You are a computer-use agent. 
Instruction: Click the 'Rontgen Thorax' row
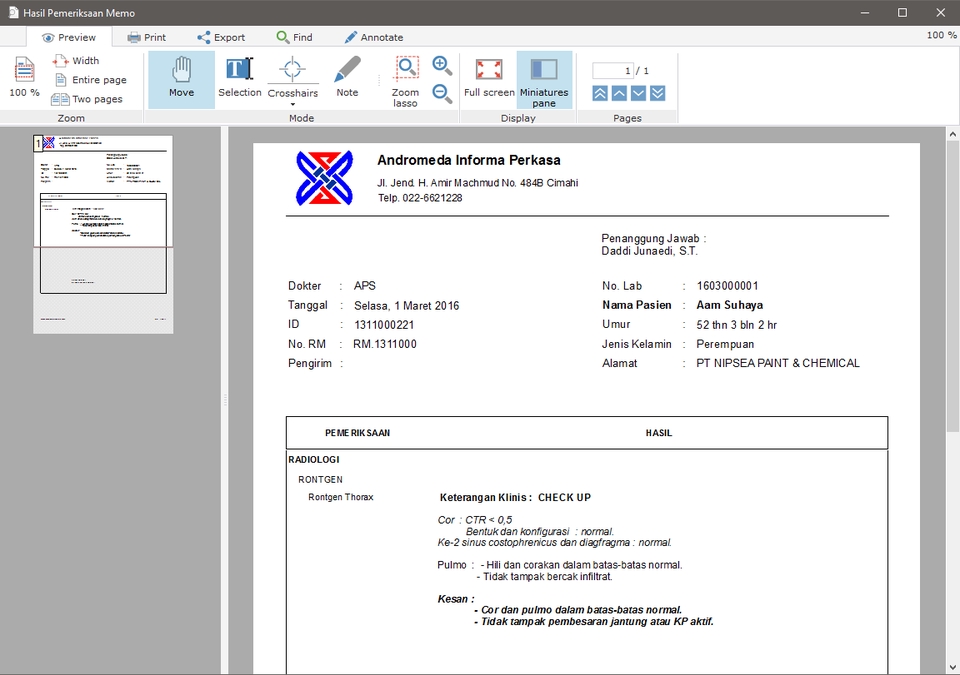[340, 497]
